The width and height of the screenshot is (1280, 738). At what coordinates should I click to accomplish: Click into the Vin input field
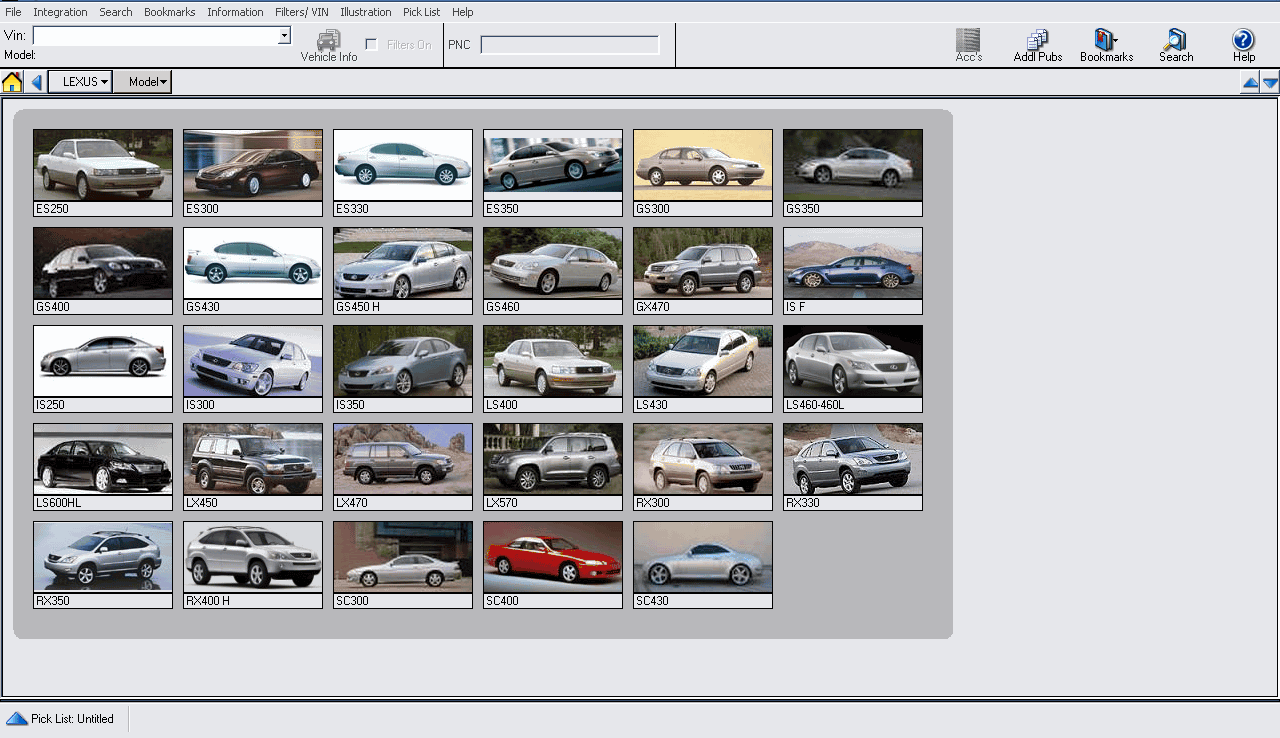155,36
